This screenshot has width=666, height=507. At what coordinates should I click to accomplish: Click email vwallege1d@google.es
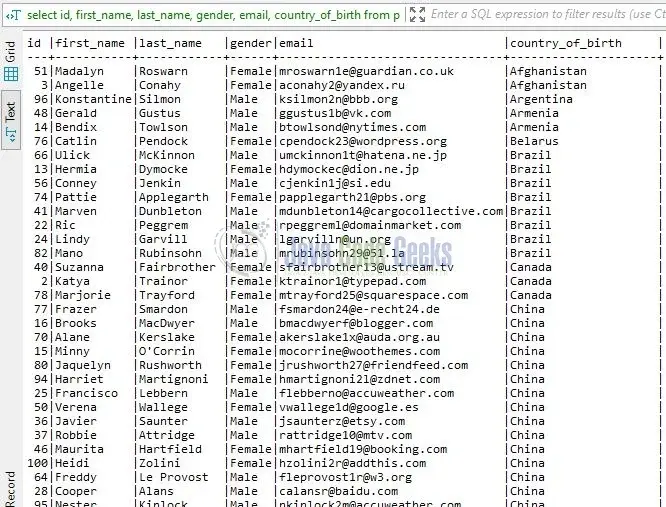coord(349,408)
